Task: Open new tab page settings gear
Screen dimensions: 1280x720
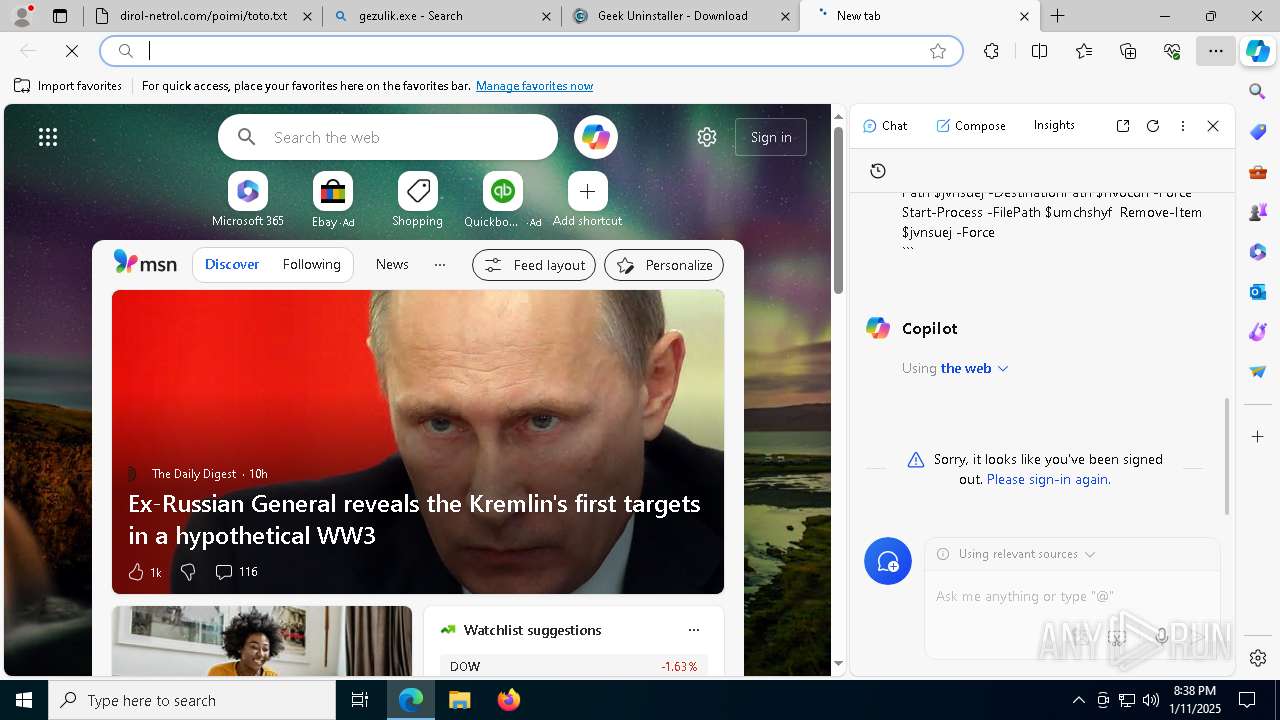Action: click(x=707, y=137)
